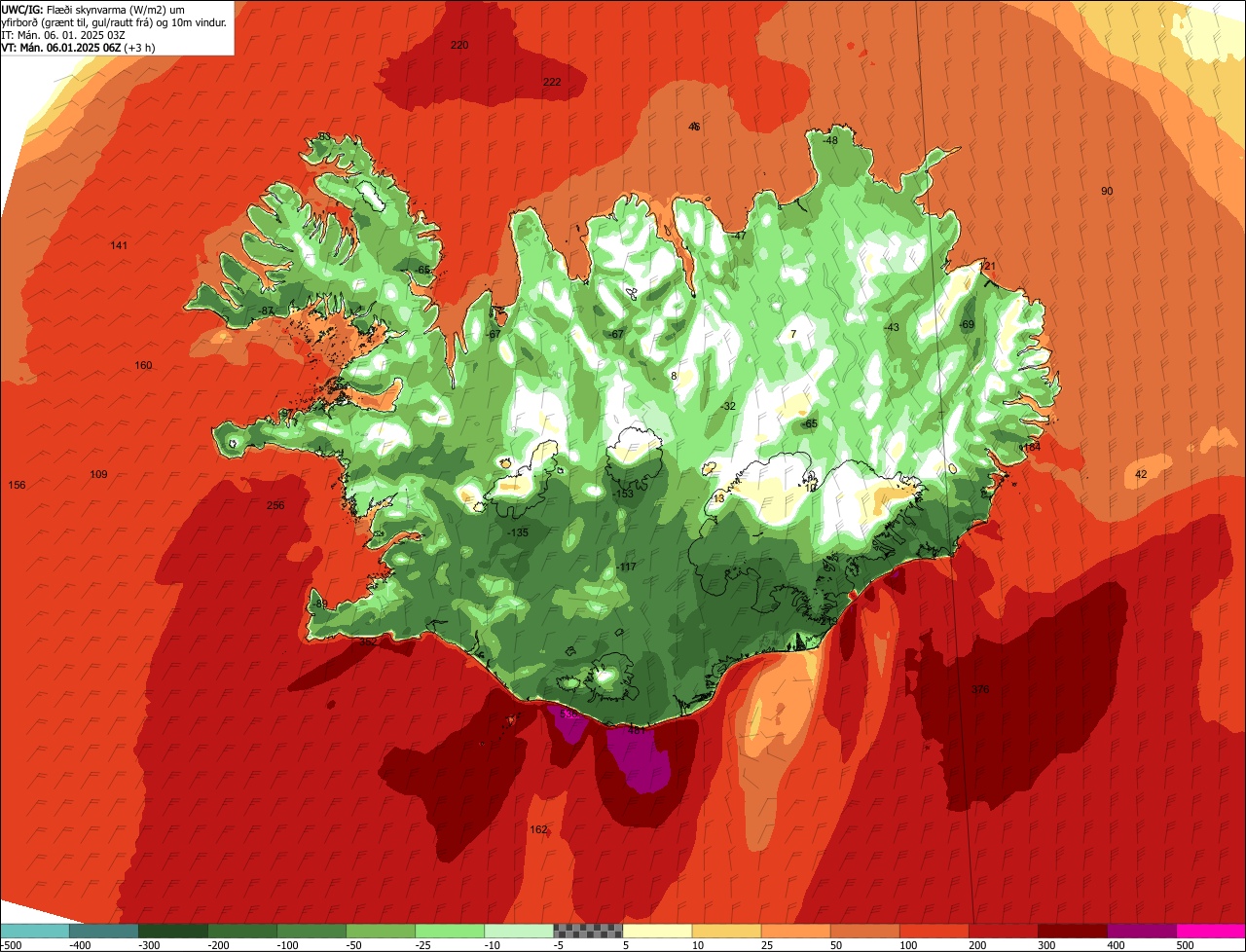Viewport: 1246px width, 952px height.
Task: Click the 90 value in the northeast ocean
Action: (1107, 191)
